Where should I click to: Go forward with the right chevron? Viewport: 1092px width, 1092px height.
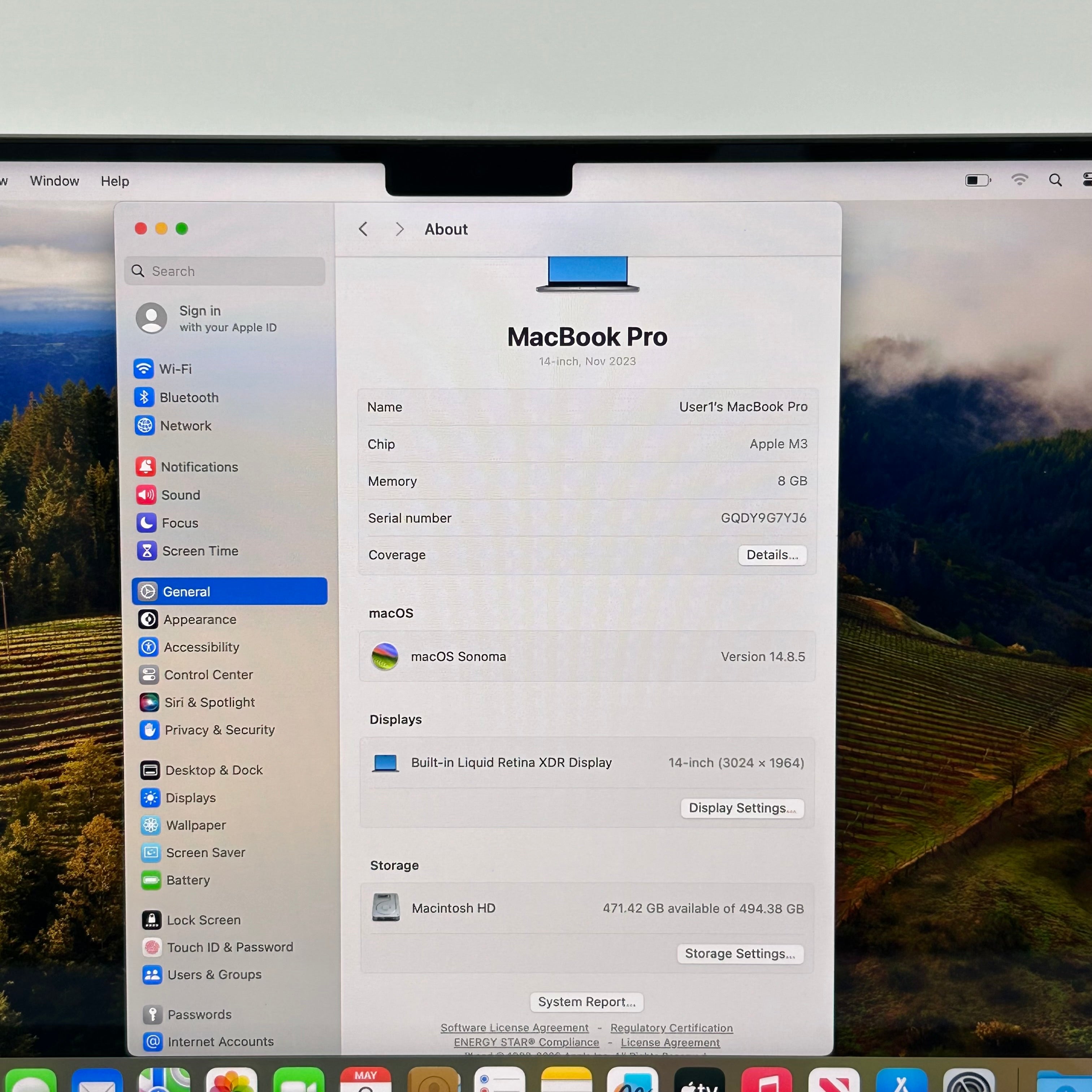click(400, 229)
